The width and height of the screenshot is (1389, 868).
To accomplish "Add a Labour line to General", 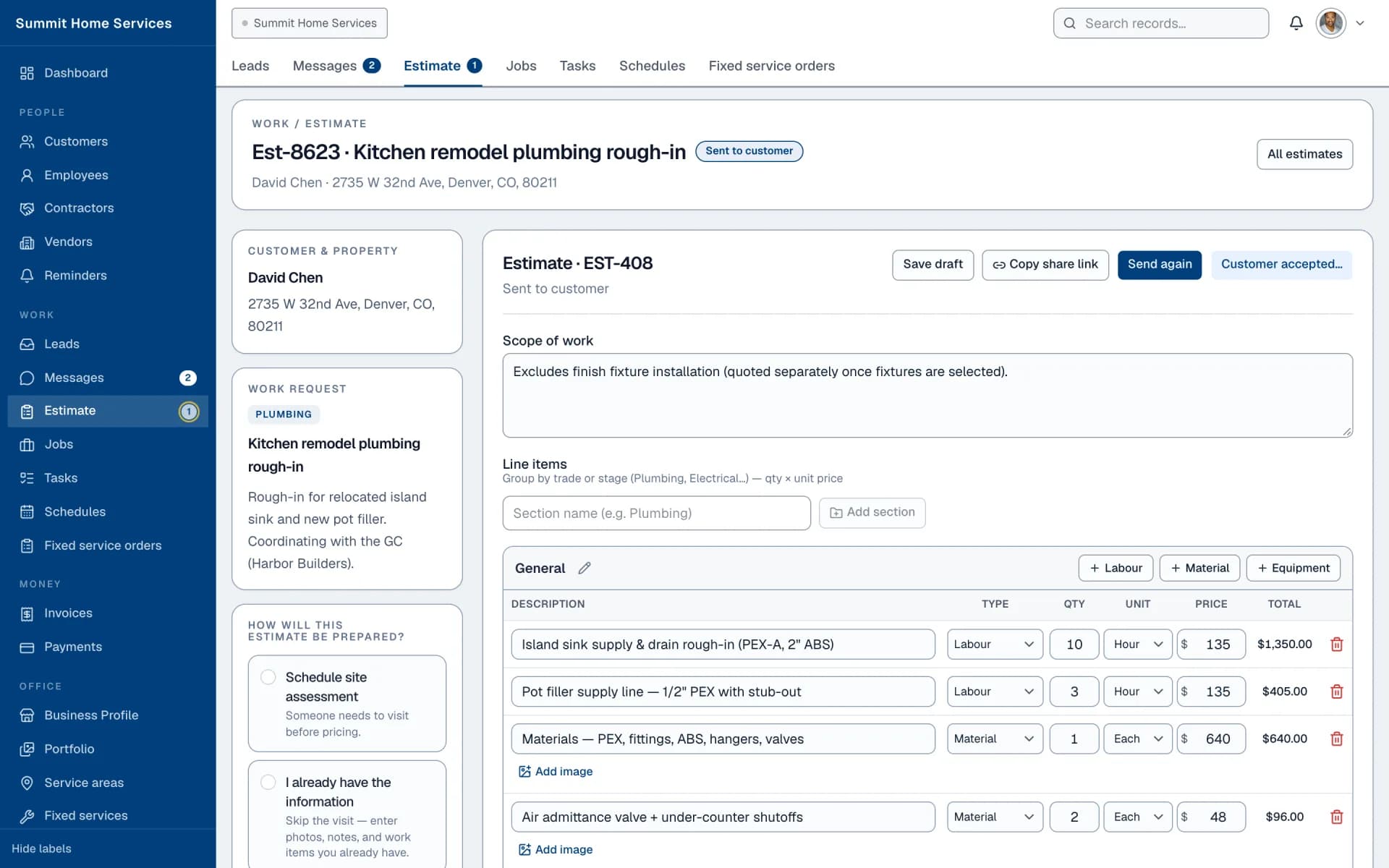I will [x=1116, y=569].
